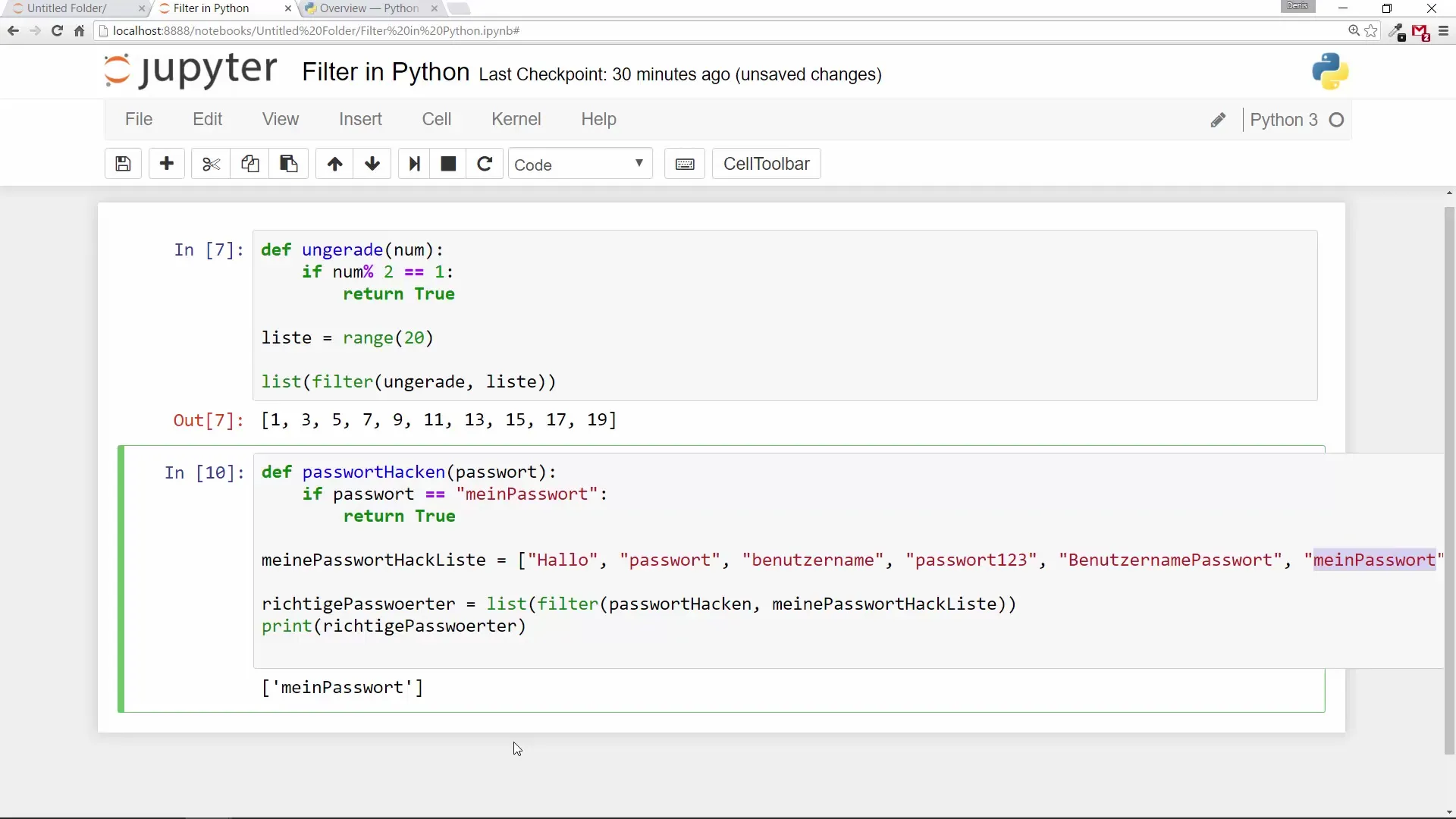
Task: Click the kernel idle circle indicator
Action: [x=1337, y=120]
